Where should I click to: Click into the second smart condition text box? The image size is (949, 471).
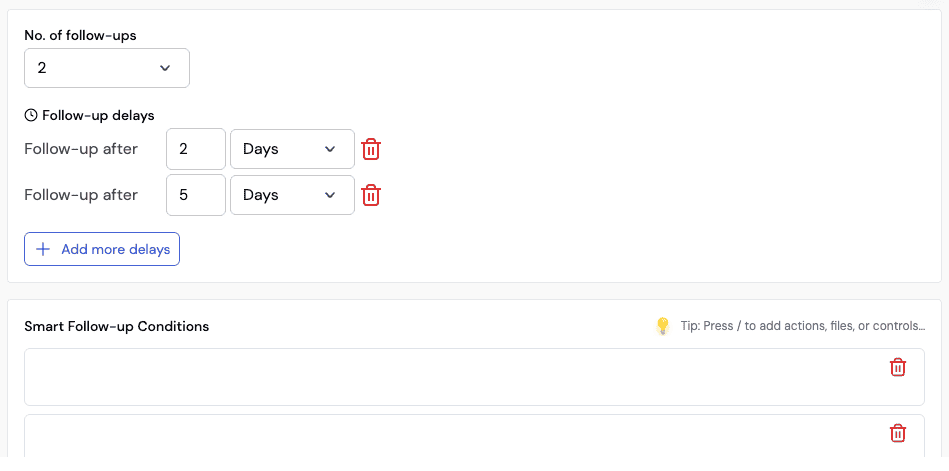point(450,438)
